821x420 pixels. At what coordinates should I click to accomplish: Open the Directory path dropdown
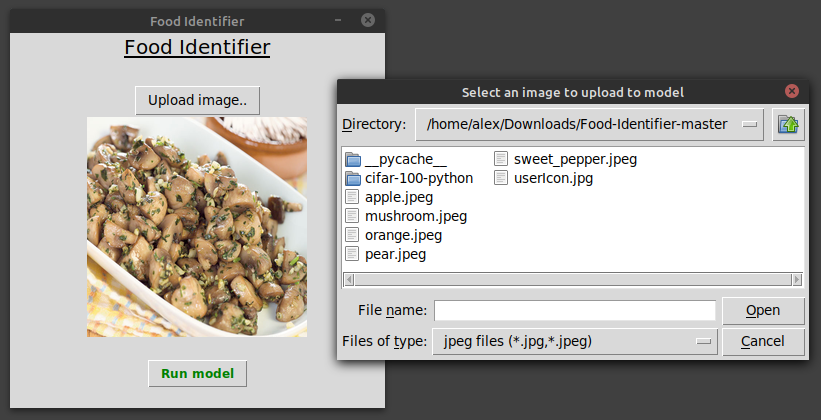(589, 125)
